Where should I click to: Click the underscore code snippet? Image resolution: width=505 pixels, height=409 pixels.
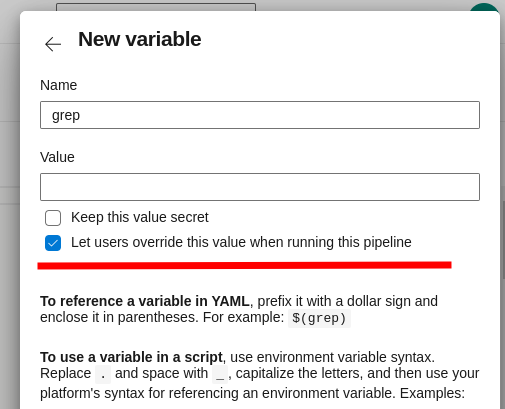coord(220,374)
